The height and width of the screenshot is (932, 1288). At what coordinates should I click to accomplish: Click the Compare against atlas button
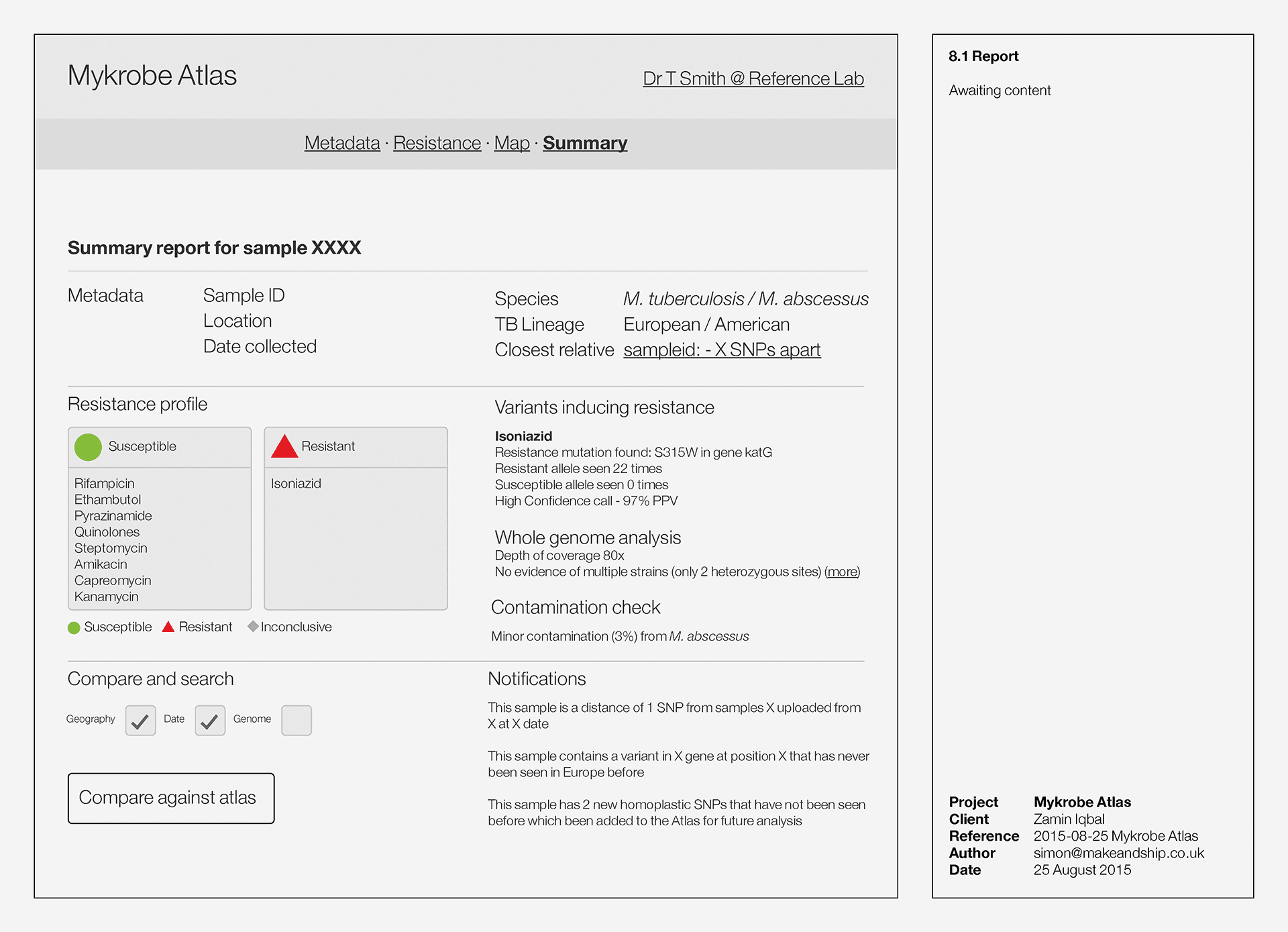(171, 798)
